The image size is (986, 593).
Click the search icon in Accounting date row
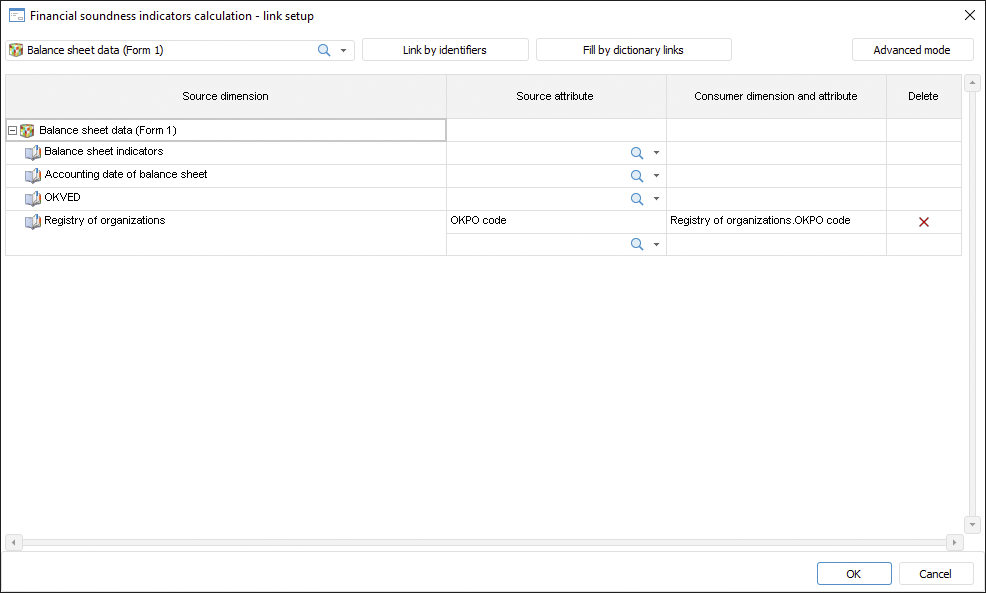pyautogui.click(x=636, y=176)
